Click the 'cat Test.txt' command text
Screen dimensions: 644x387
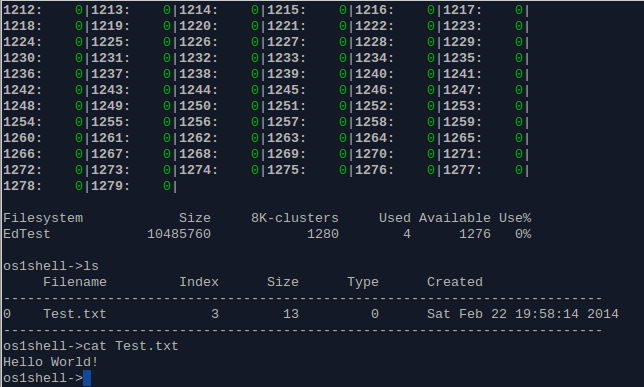pos(131,346)
